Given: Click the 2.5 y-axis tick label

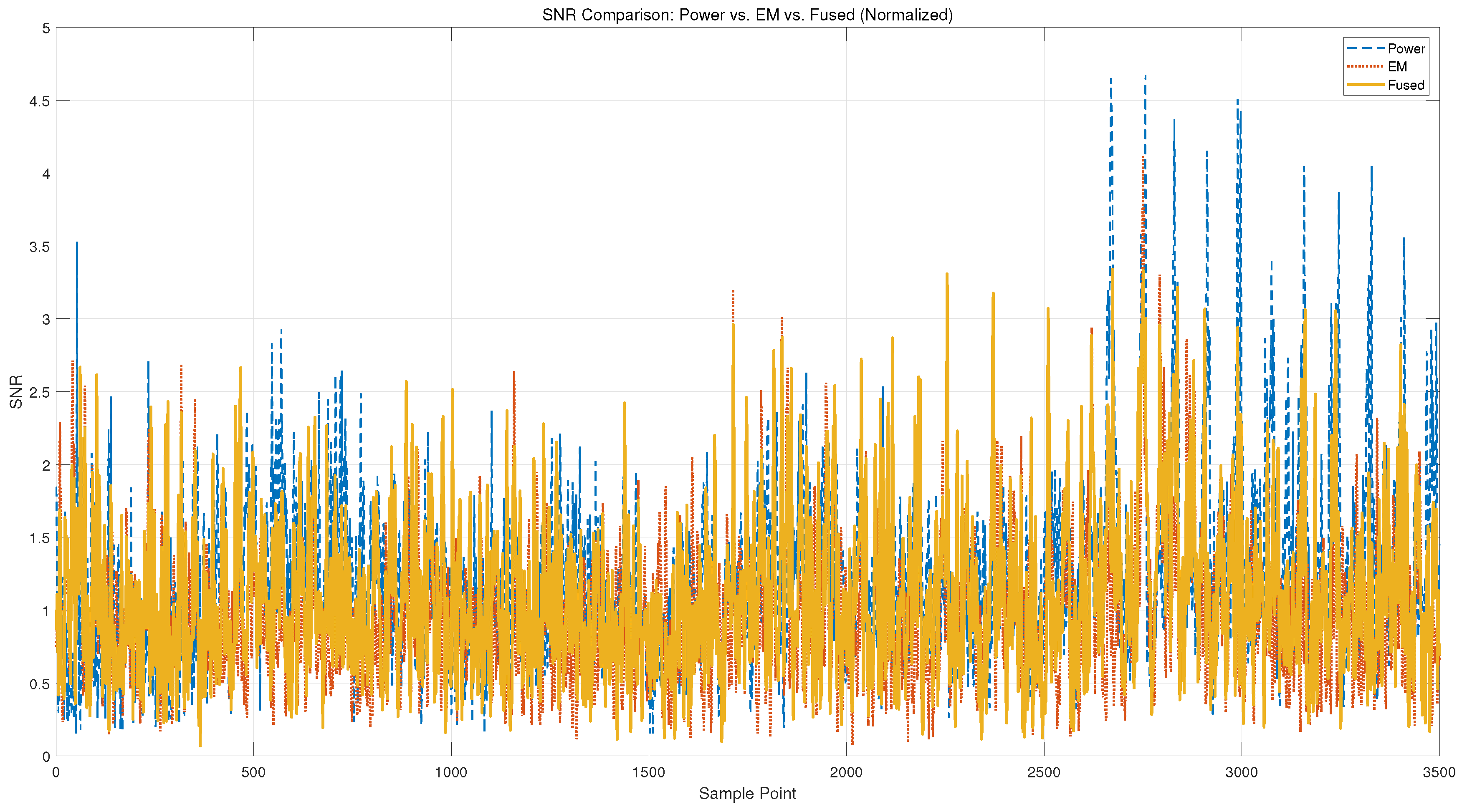Looking at the screenshot, I should [x=39, y=393].
